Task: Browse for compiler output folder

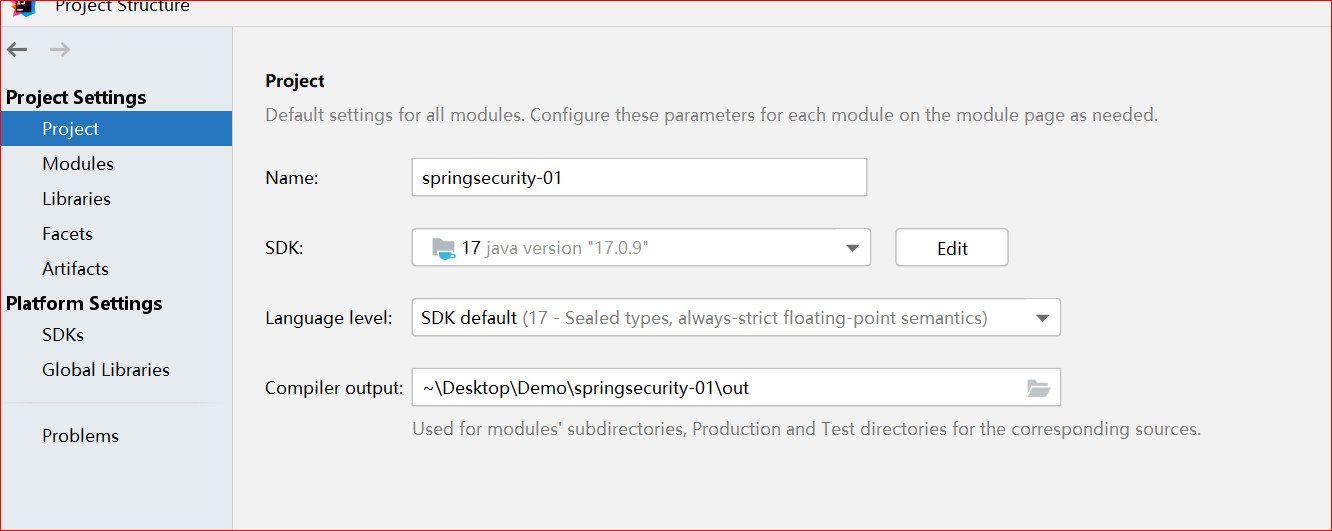Action: 1039,388
